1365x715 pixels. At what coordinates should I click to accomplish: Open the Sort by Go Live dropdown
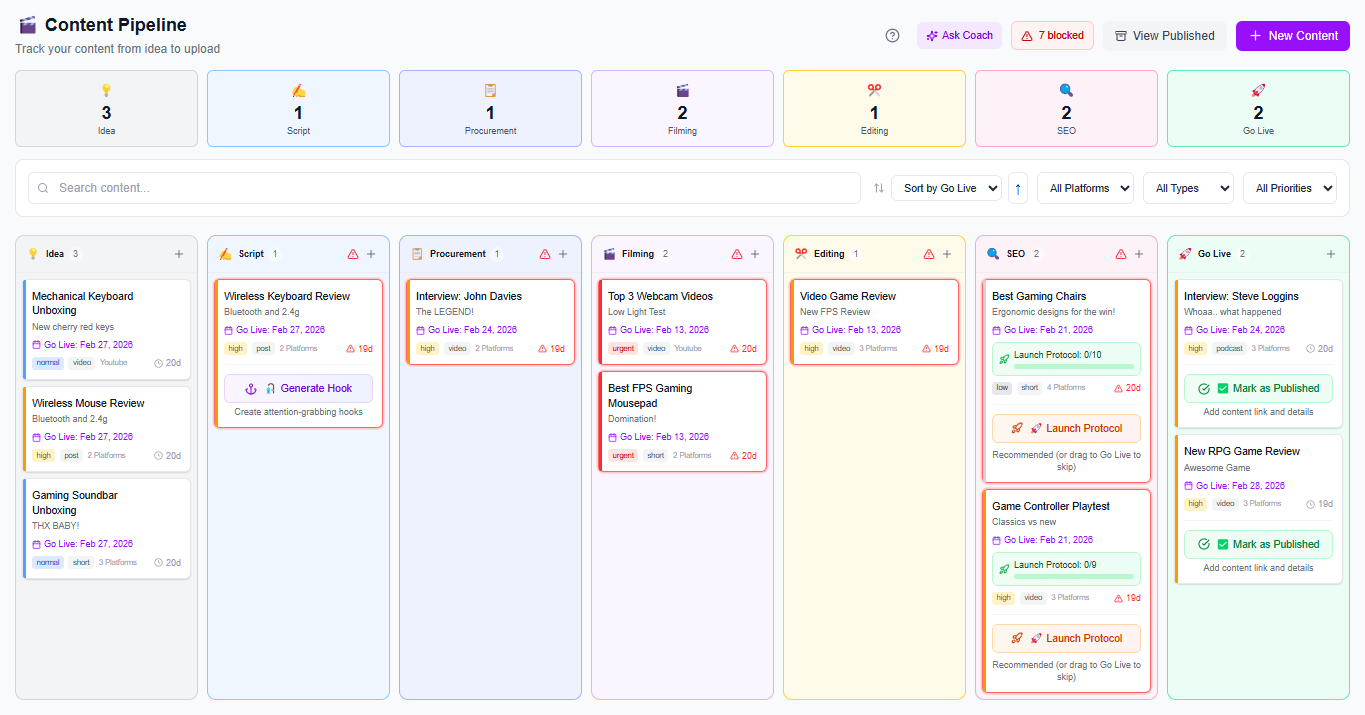coord(946,188)
